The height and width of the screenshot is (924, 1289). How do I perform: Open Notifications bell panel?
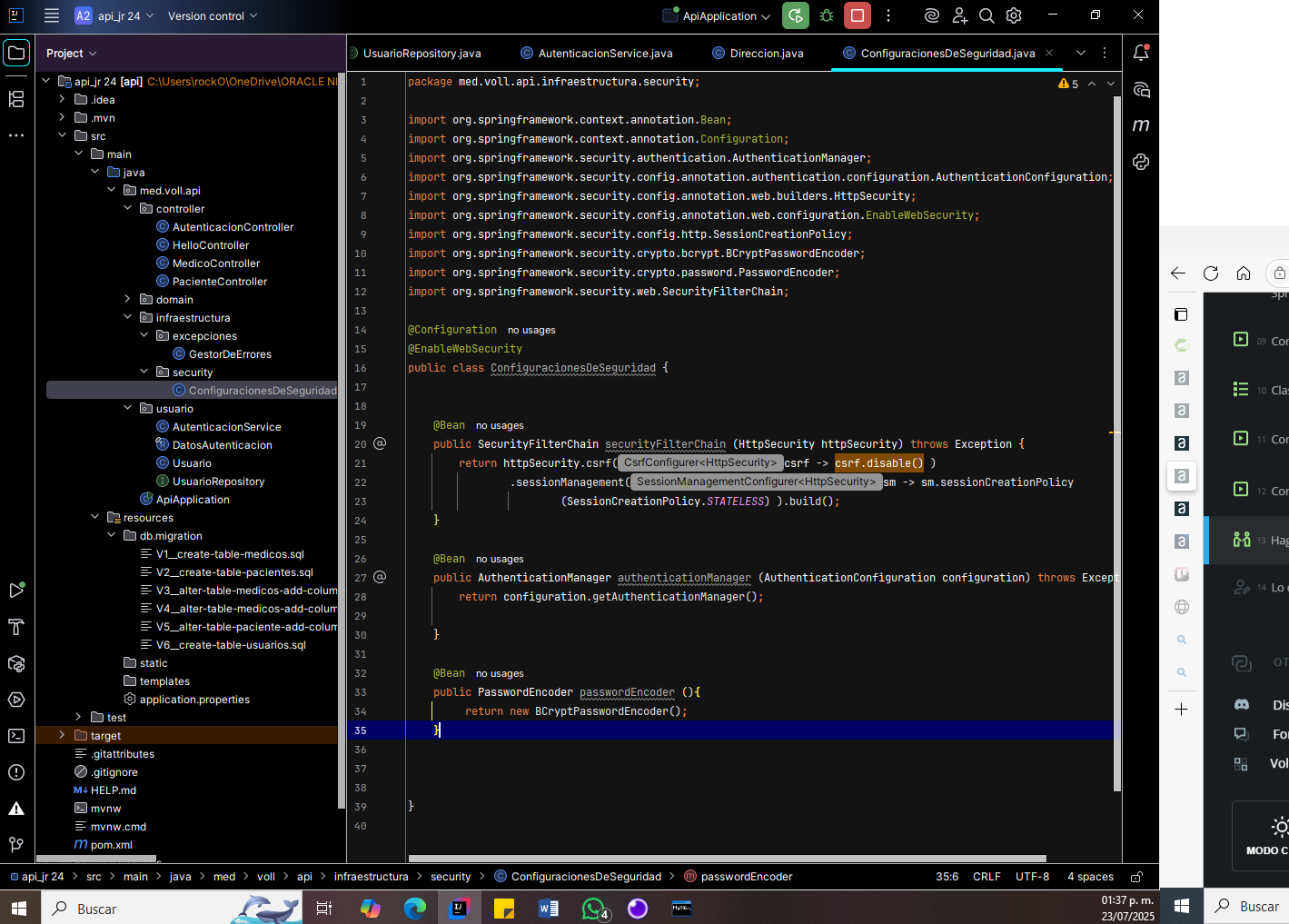click(1141, 53)
